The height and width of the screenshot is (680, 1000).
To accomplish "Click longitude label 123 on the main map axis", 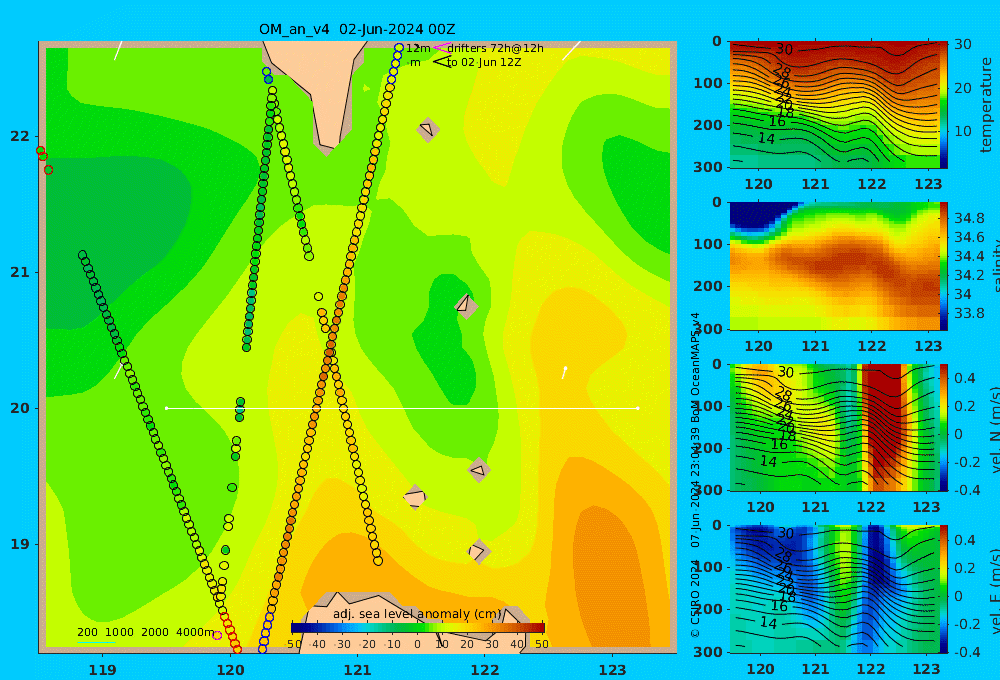I will (612, 670).
